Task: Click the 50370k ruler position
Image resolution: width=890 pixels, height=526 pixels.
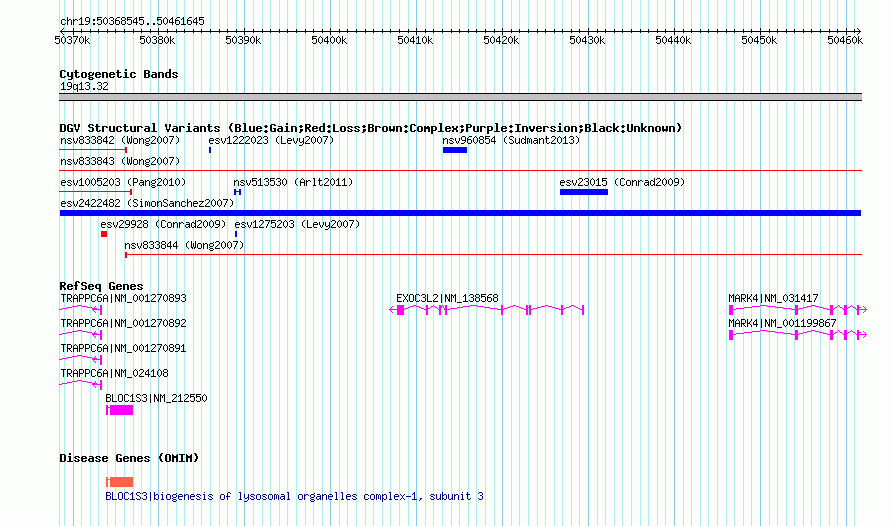Action: 72,40
